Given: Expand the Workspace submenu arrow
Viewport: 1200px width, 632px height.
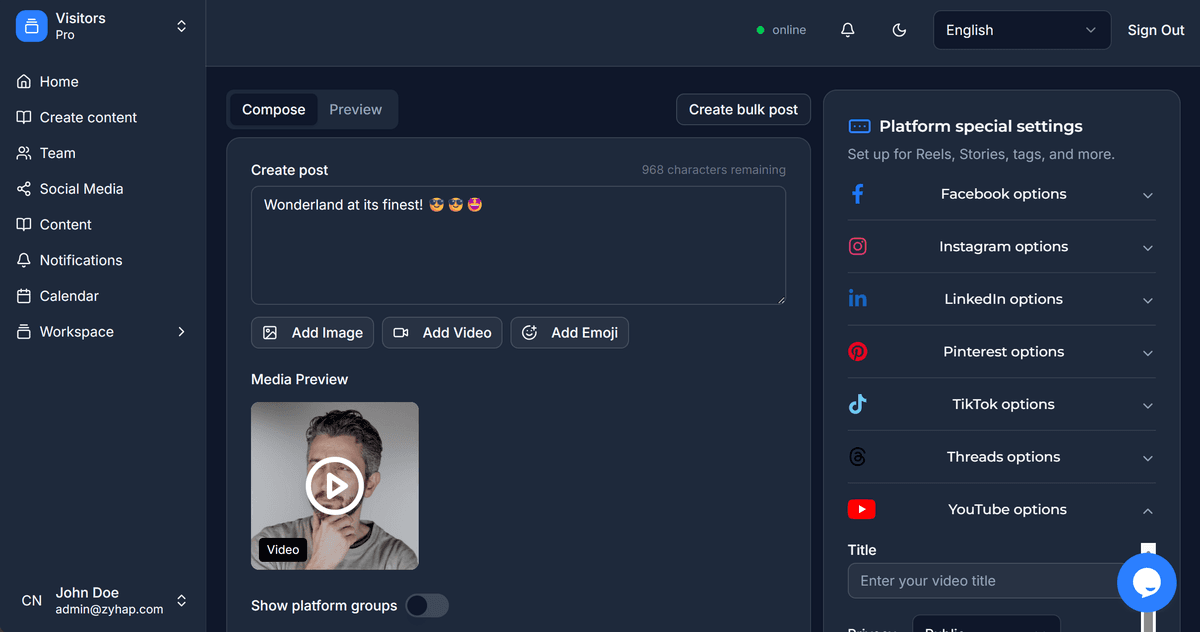Looking at the screenshot, I should [181, 332].
